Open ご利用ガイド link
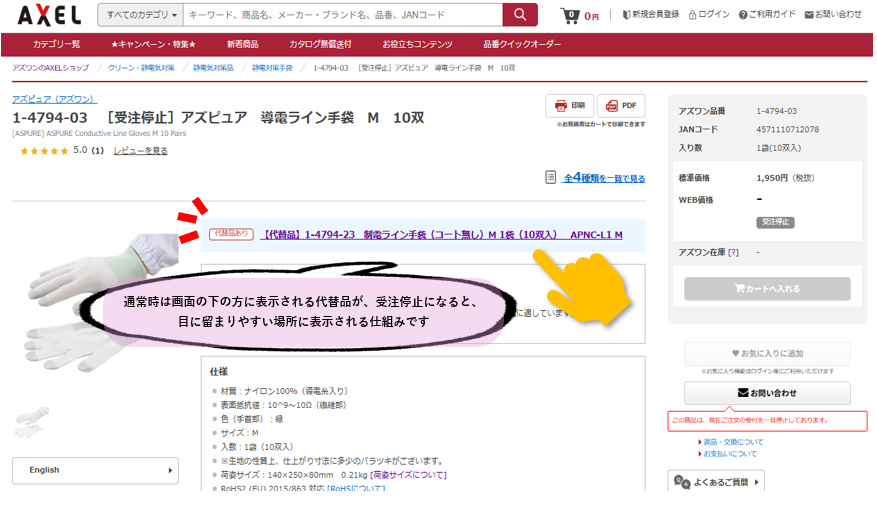Image resolution: width=877 pixels, height=505 pixels. (x=767, y=15)
